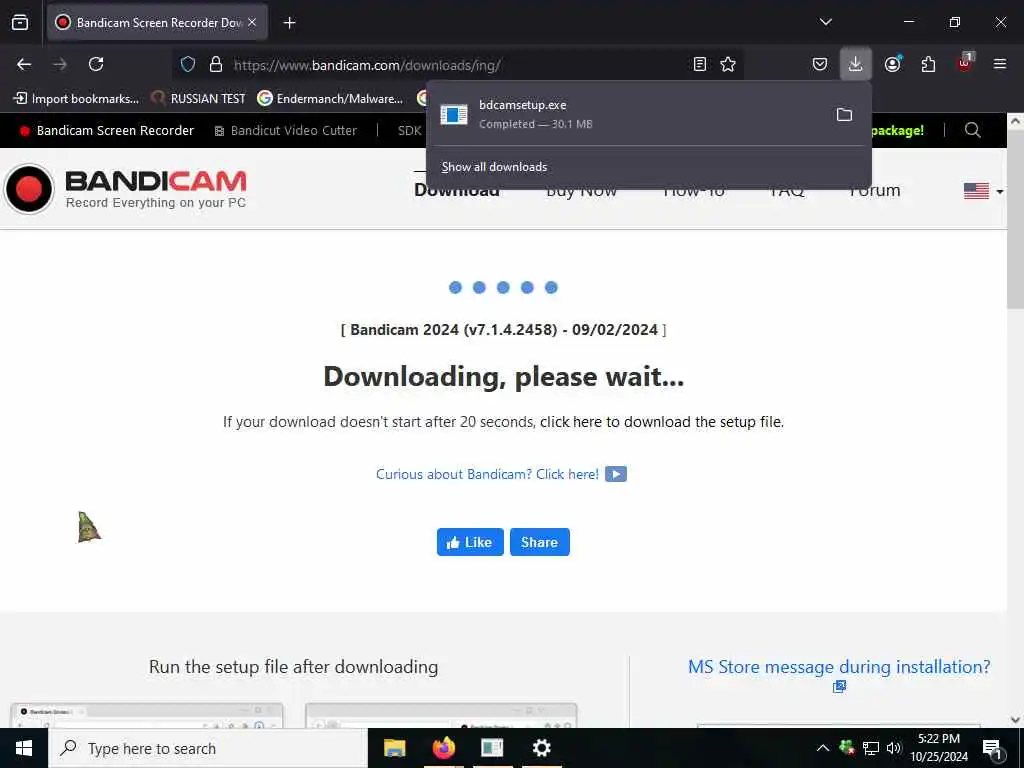Open MS Store message during installation link
Image resolution: width=1024 pixels, height=768 pixels.
[x=839, y=667]
